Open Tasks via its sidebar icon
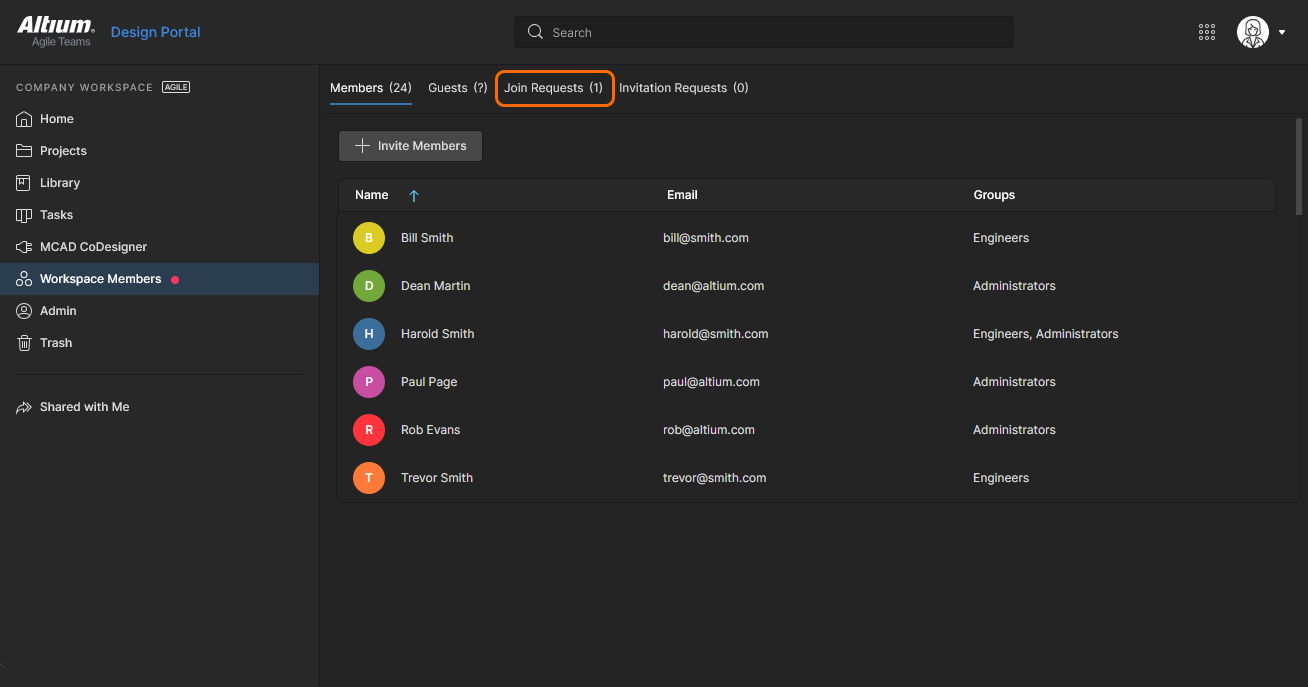Image resolution: width=1308 pixels, height=687 pixels. click(24, 215)
